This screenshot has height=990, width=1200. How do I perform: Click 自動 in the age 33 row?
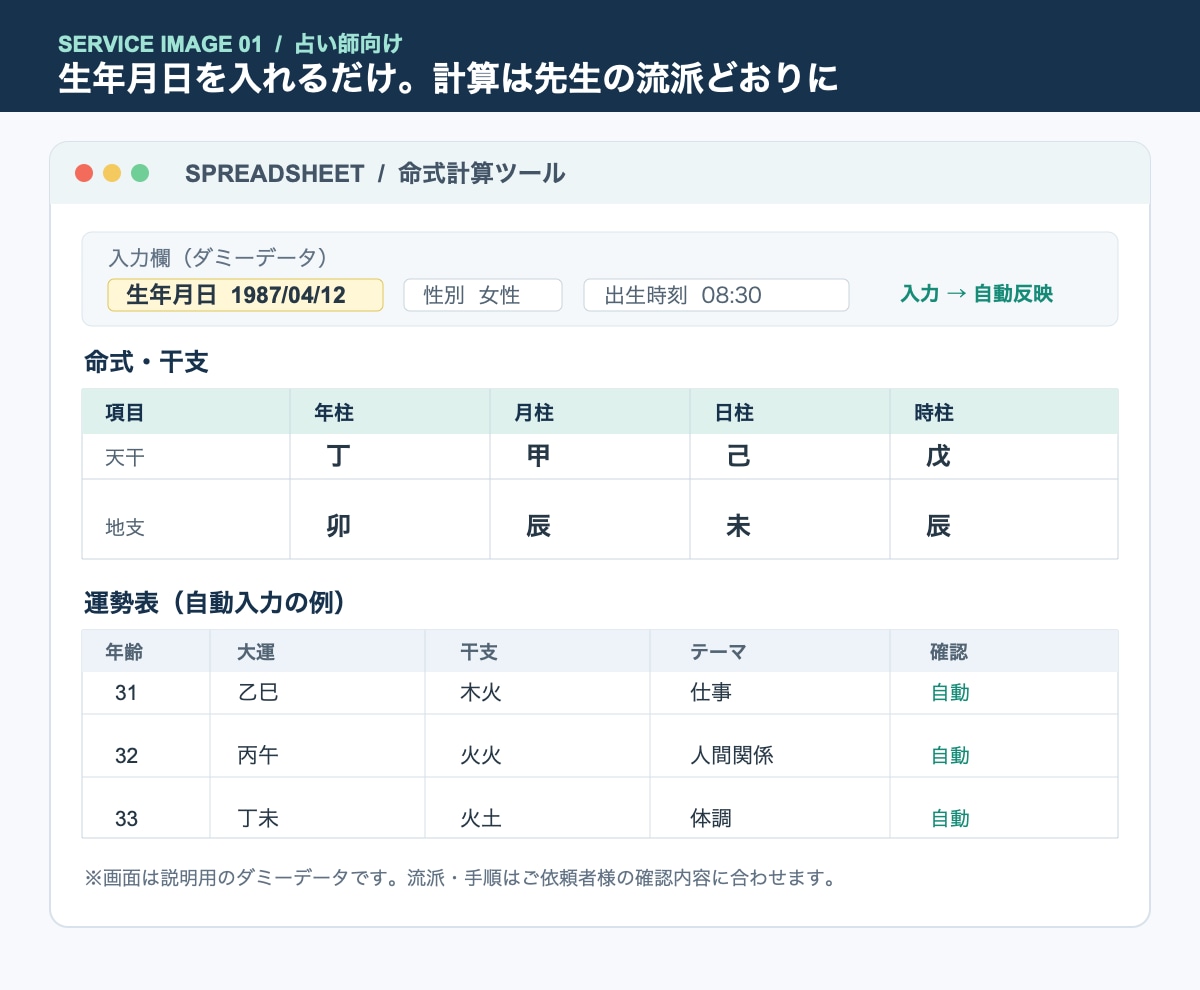click(950, 819)
